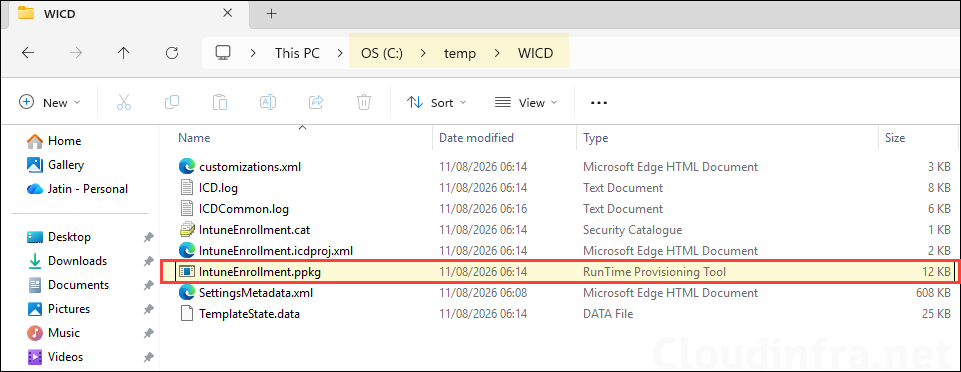Viewport: 961px width, 372px height.
Task: Click the WICD folder icon in tab
Action: pyautogui.click(x=26, y=13)
